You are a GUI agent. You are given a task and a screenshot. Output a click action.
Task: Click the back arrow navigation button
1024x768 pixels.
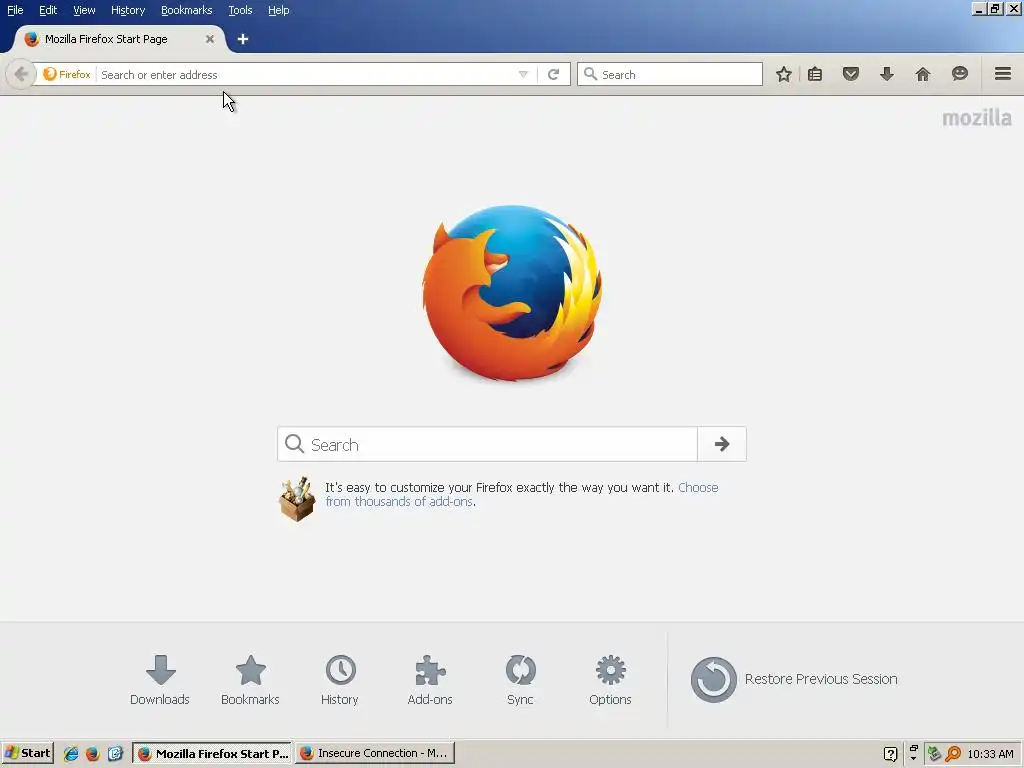coord(20,74)
